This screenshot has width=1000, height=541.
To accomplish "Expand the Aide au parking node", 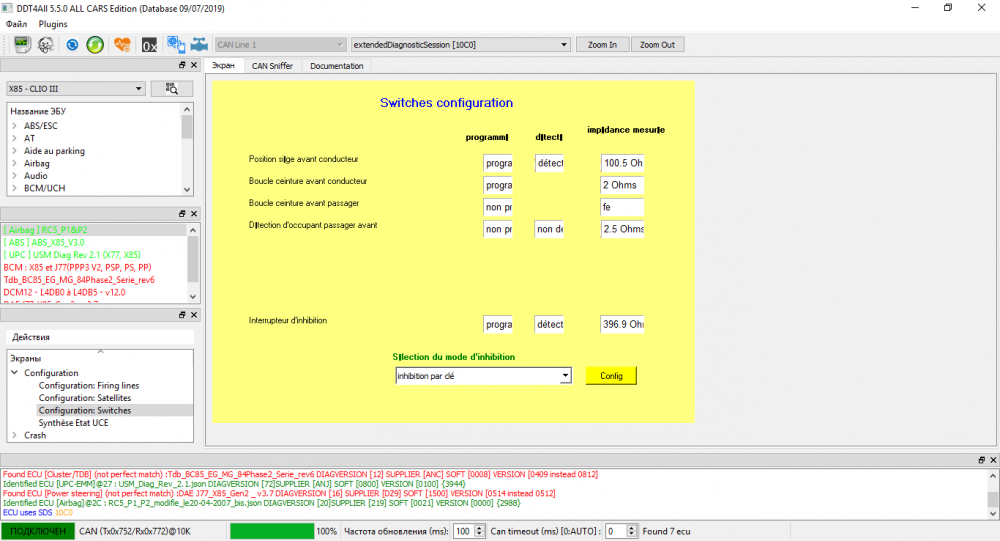I will point(14,151).
